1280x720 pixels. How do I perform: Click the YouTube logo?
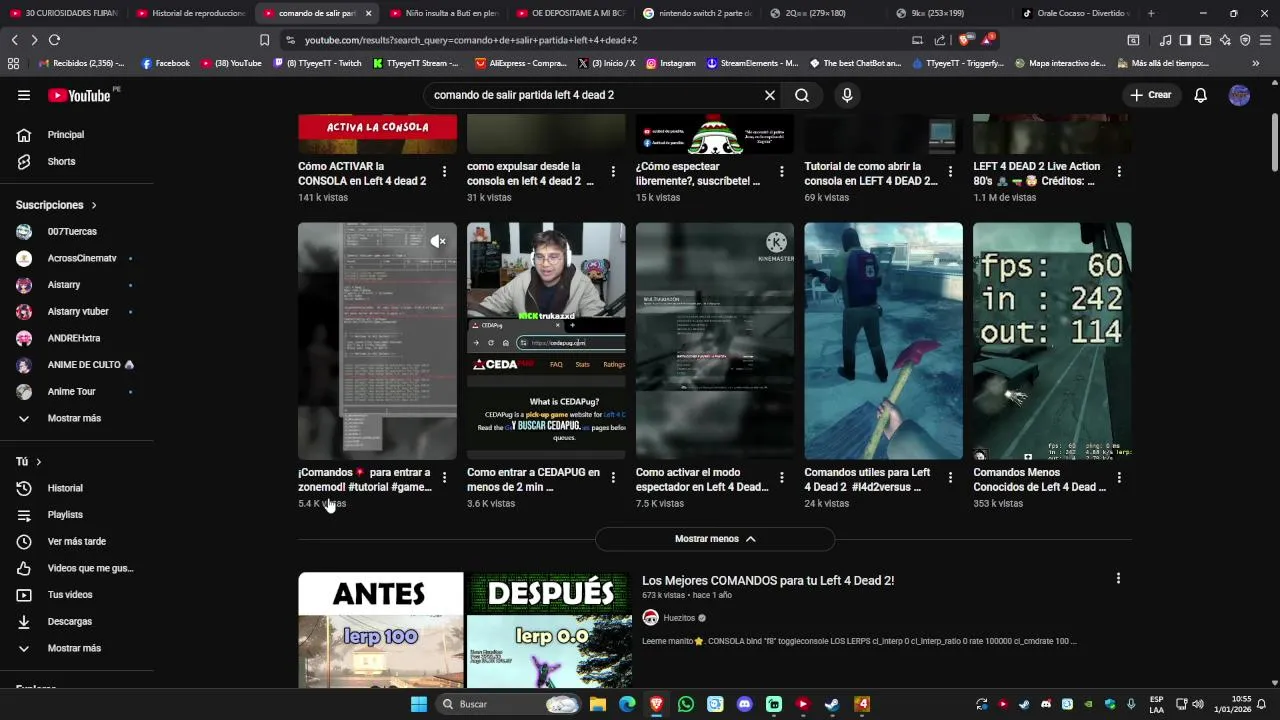[79, 95]
